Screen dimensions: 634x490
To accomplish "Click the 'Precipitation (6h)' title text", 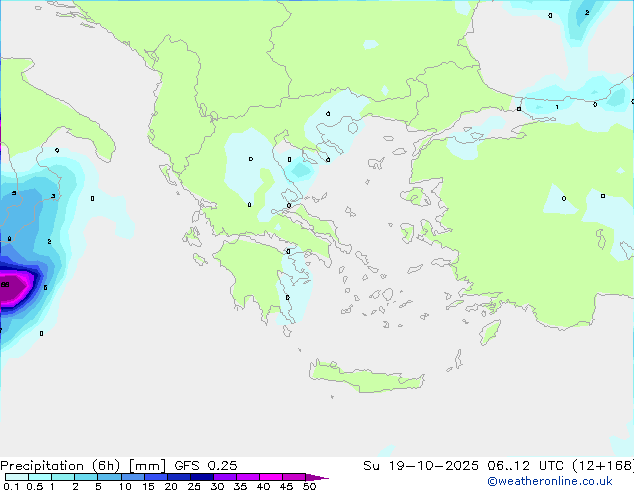I will [60, 466].
